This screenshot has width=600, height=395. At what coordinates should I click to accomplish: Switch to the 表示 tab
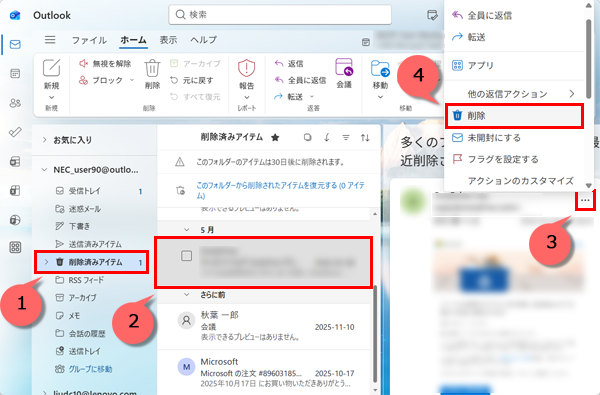pyautogui.click(x=168, y=40)
